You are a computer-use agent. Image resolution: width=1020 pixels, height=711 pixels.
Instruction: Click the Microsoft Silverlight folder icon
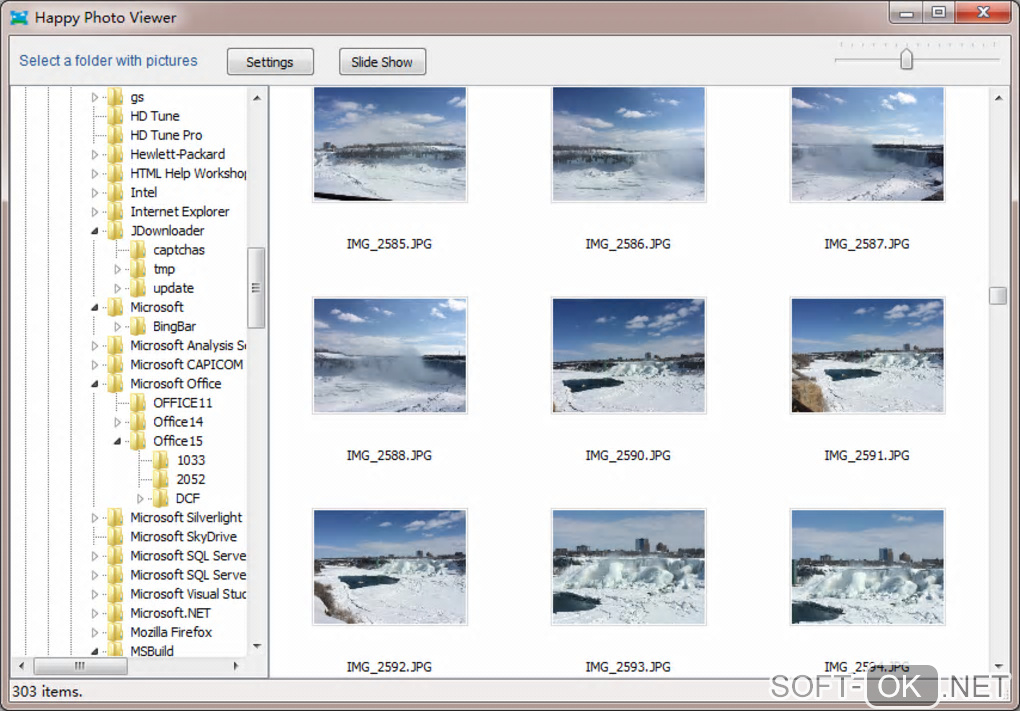pyautogui.click(x=116, y=517)
